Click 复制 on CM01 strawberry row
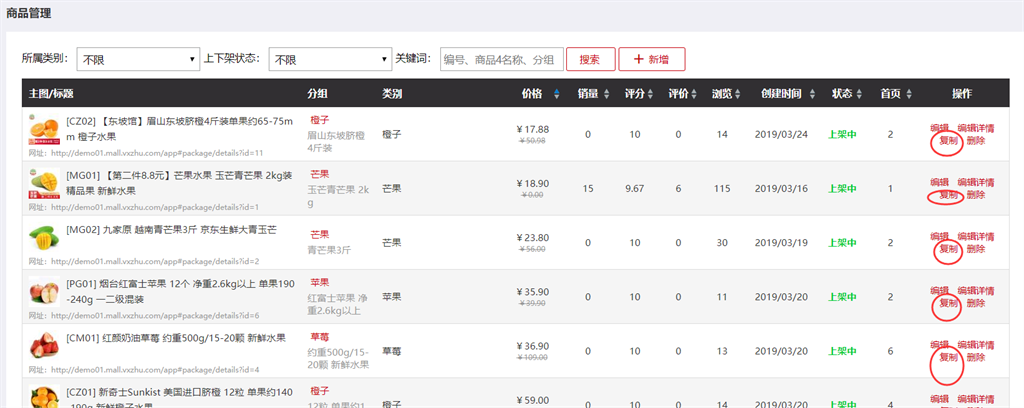1024x408 pixels. [946, 357]
